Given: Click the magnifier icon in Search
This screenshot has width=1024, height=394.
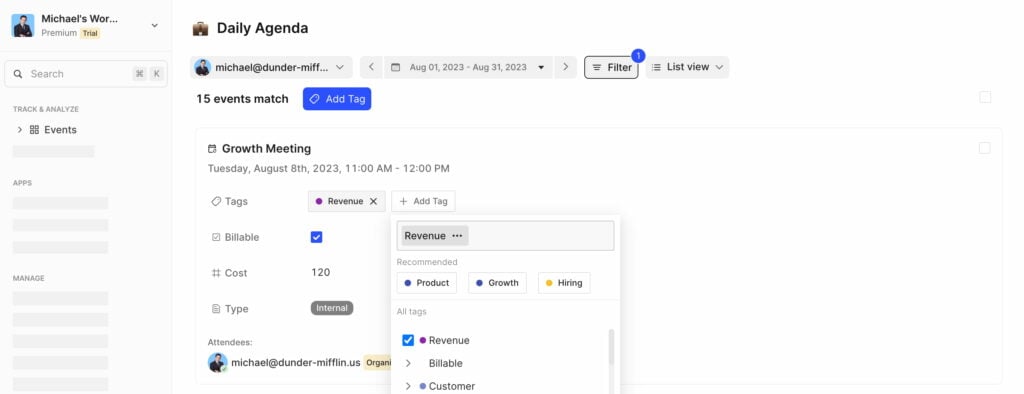Looking at the screenshot, I should coord(18,74).
